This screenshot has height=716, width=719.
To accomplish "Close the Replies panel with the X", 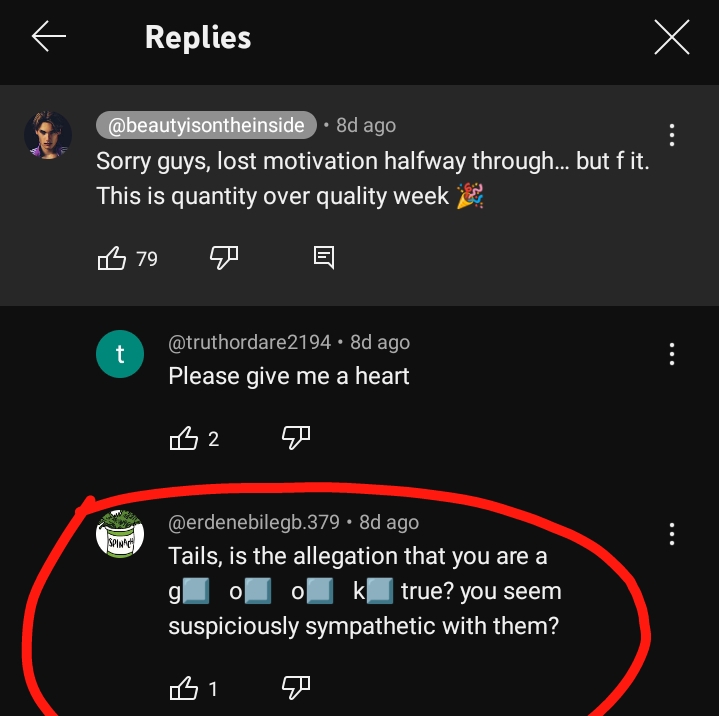I will (671, 37).
